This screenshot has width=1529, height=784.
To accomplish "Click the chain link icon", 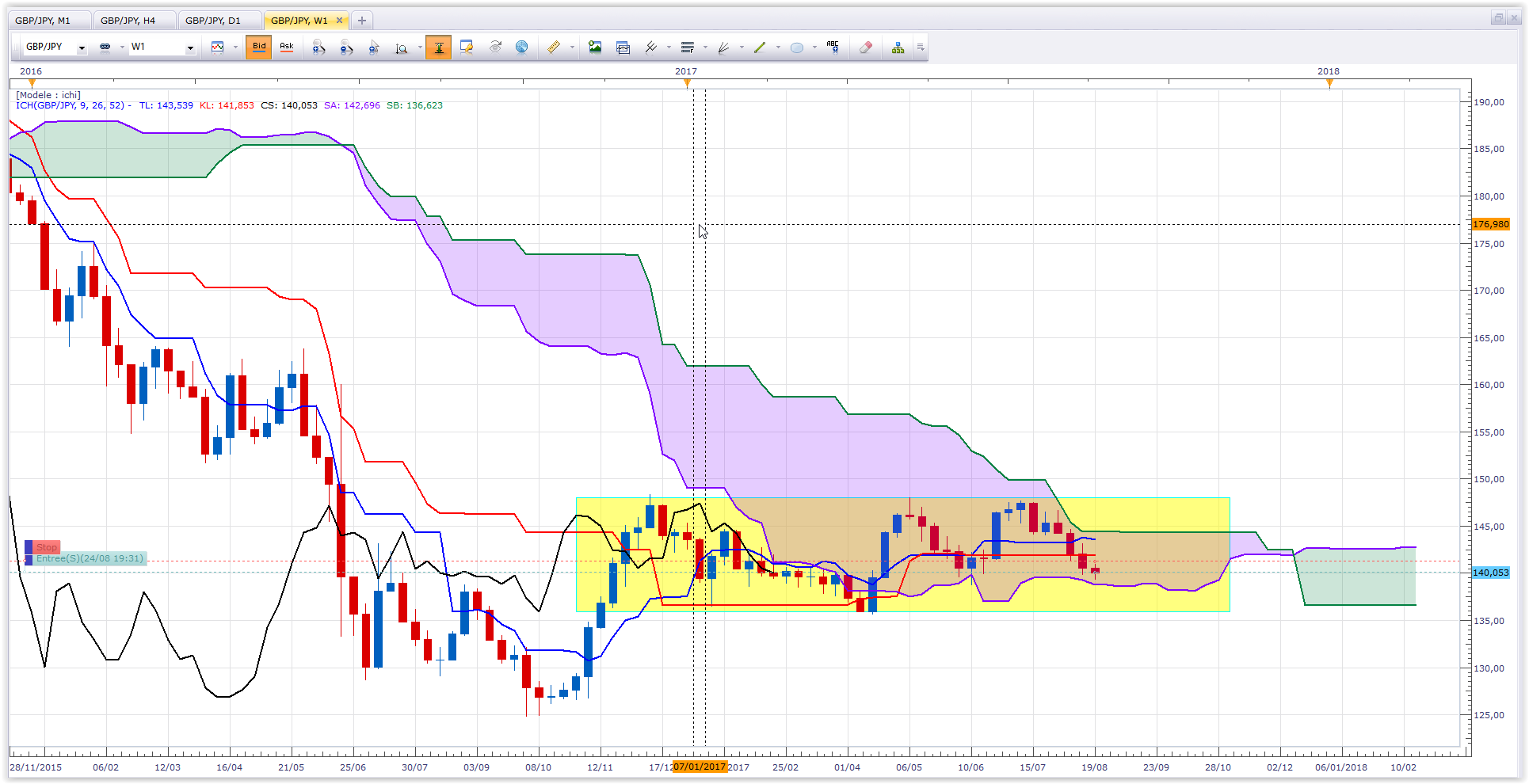I will point(105,48).
